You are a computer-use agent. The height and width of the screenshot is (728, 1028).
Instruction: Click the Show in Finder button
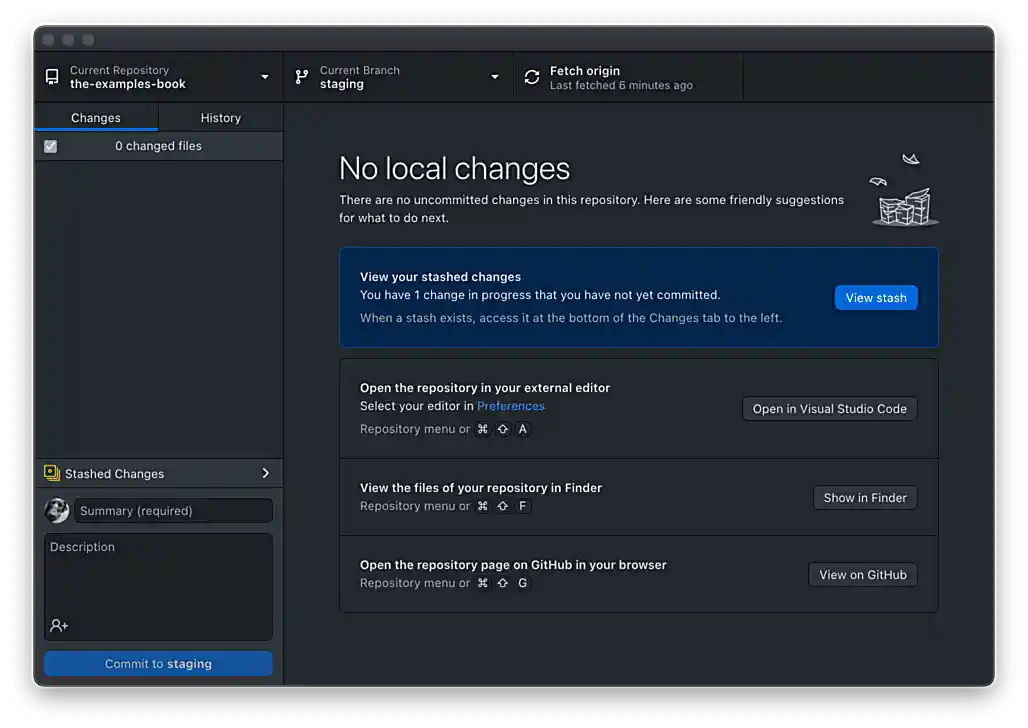(x=865, y=497)
